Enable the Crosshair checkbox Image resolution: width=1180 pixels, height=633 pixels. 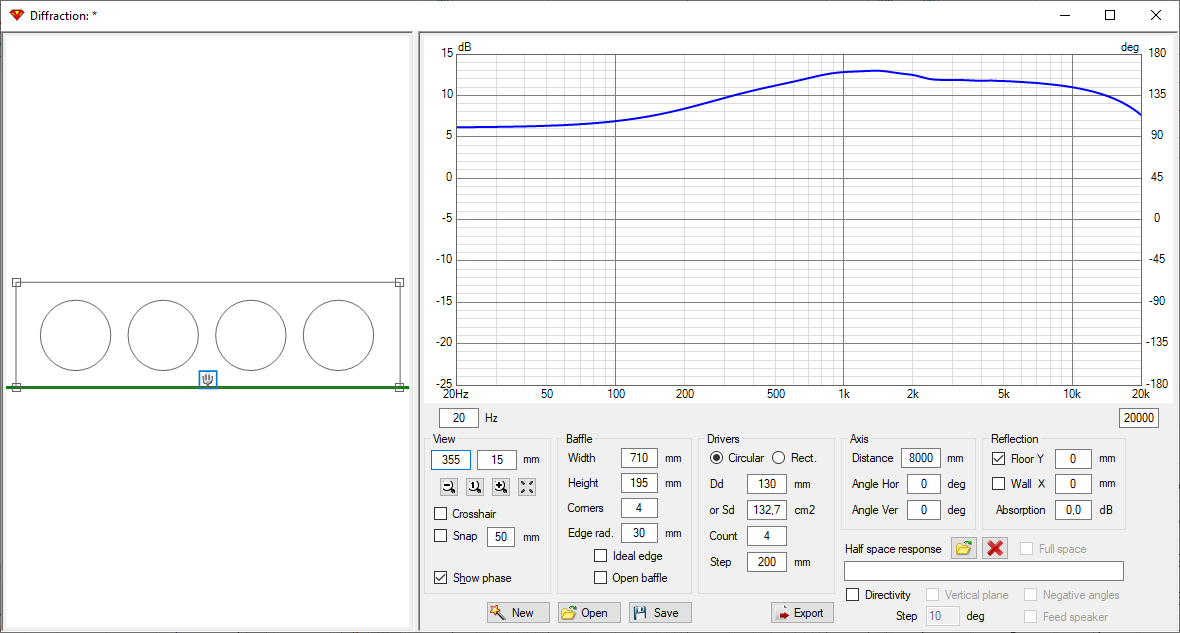(x=441, y=514)
